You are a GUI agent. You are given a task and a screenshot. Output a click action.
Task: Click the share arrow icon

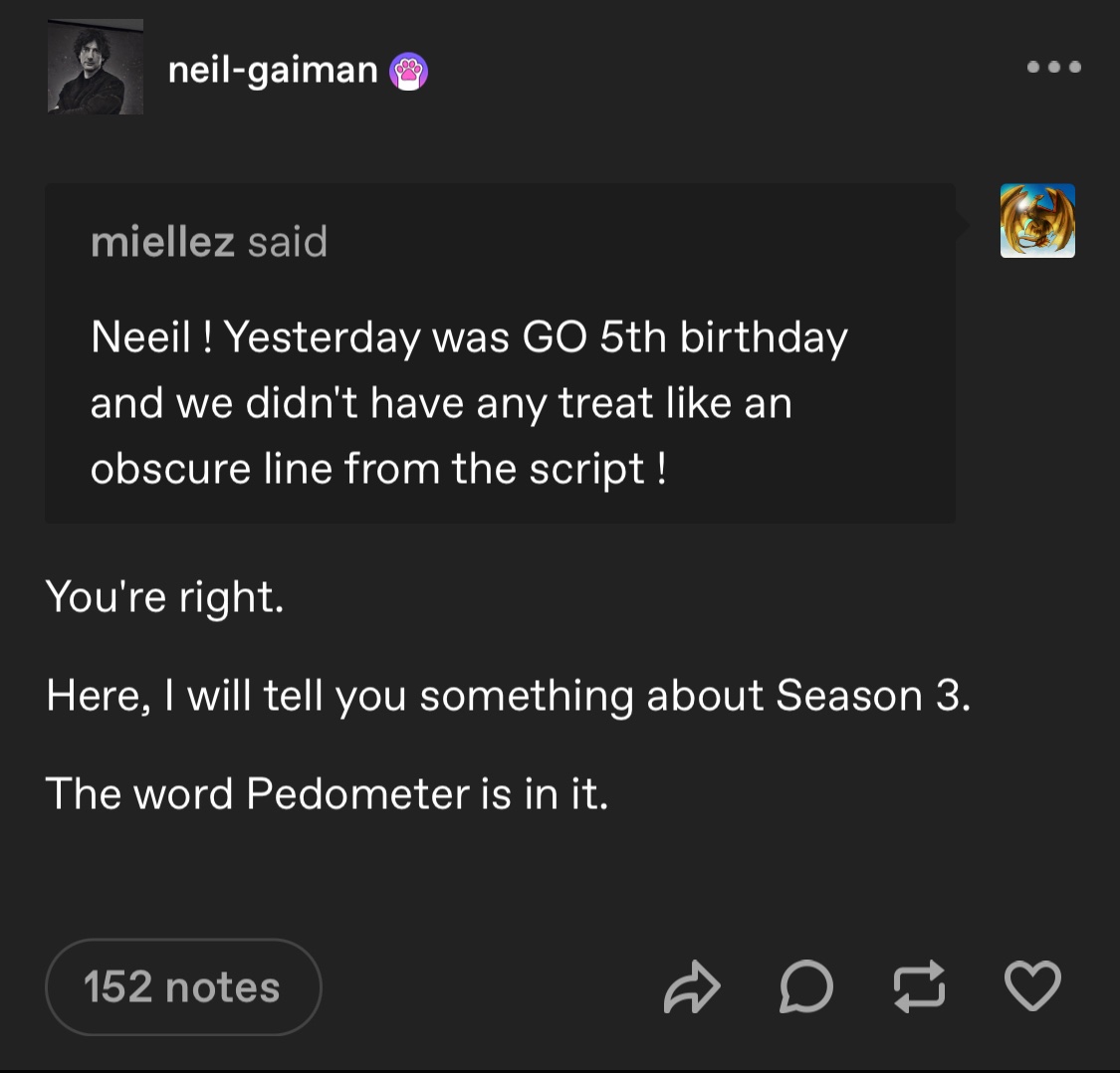[x=691, y=987]
